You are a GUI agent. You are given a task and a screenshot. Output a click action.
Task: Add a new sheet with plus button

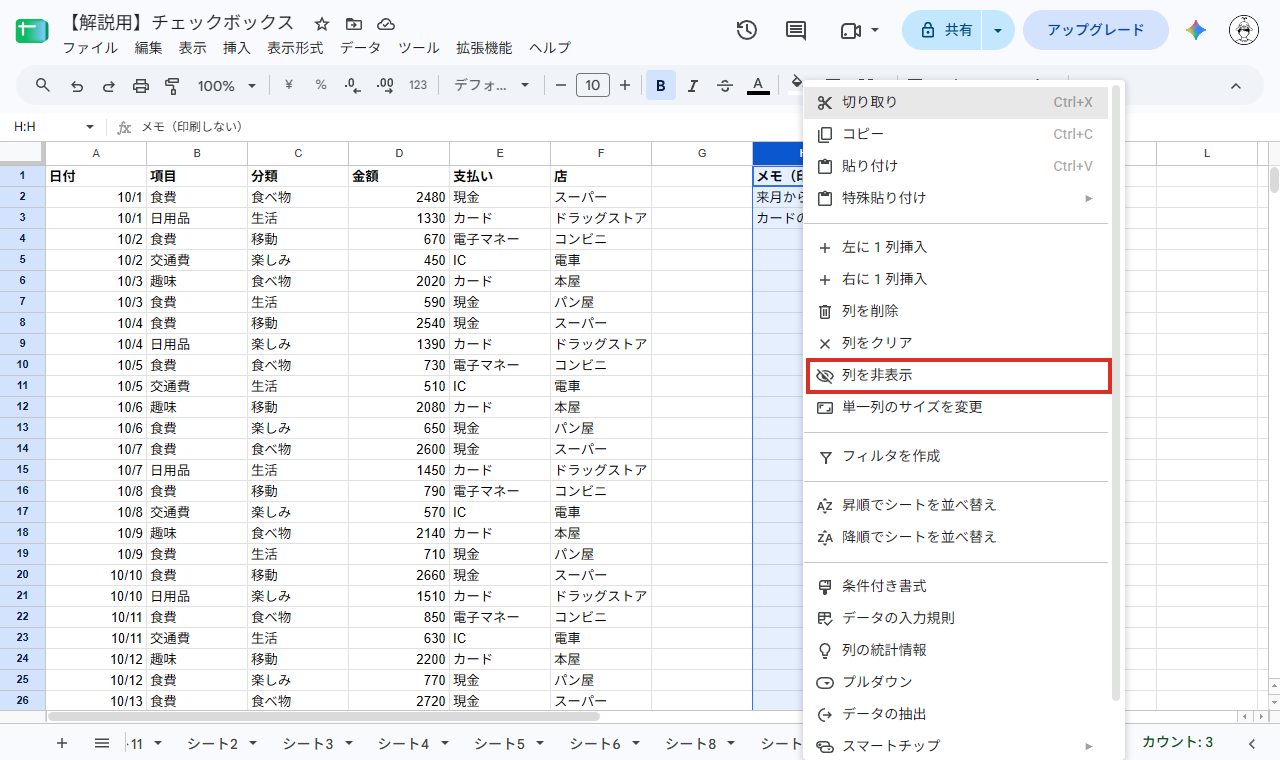coord(62,743)
